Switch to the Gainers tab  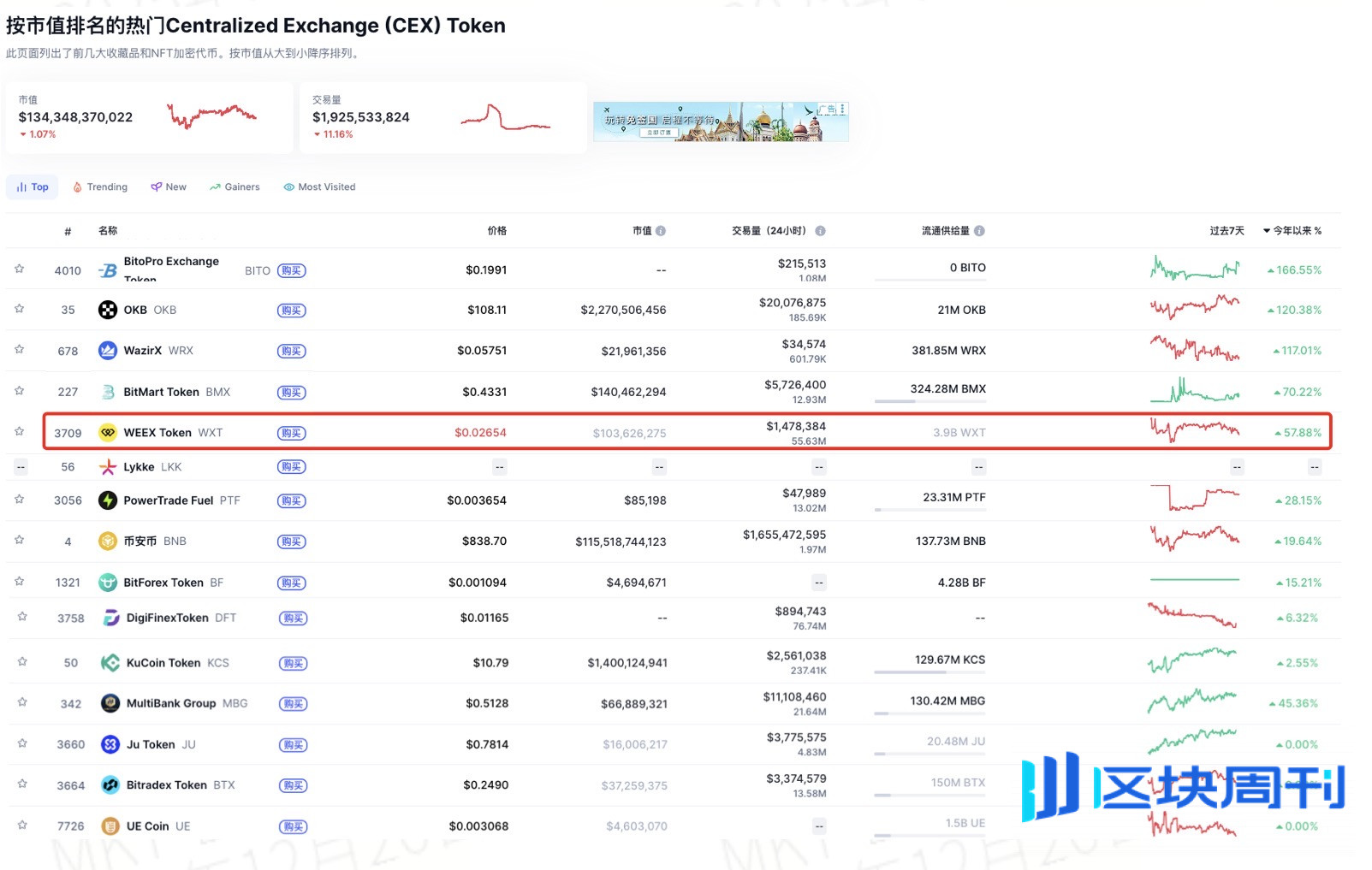click(x=234, y=186)
